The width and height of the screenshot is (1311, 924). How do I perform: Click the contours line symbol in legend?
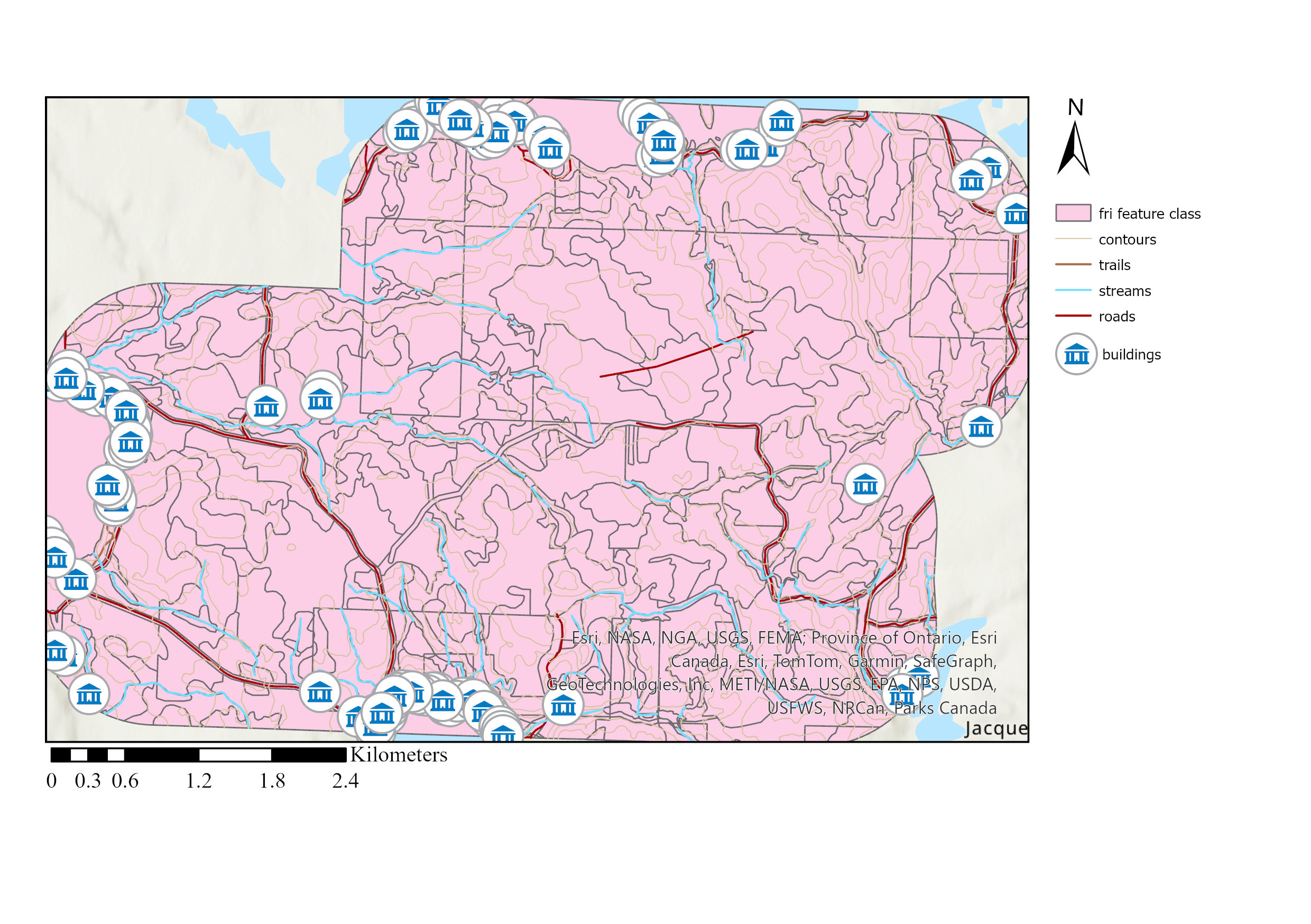coord(1073,239)
